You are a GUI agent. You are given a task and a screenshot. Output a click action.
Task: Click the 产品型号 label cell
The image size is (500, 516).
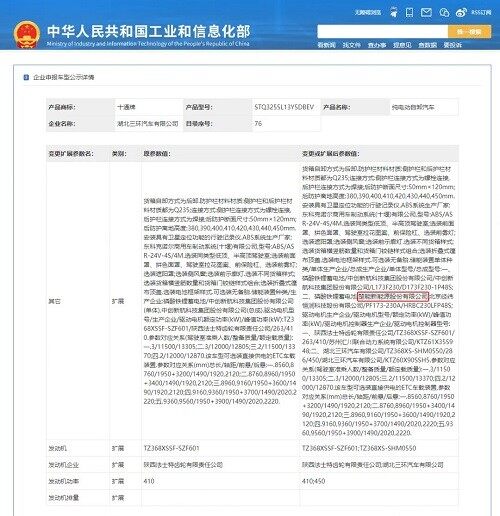coord(218,107)
